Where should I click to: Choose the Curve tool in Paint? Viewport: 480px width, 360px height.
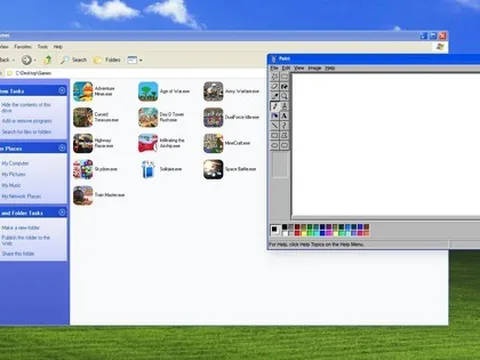click(x=284, y=126)
